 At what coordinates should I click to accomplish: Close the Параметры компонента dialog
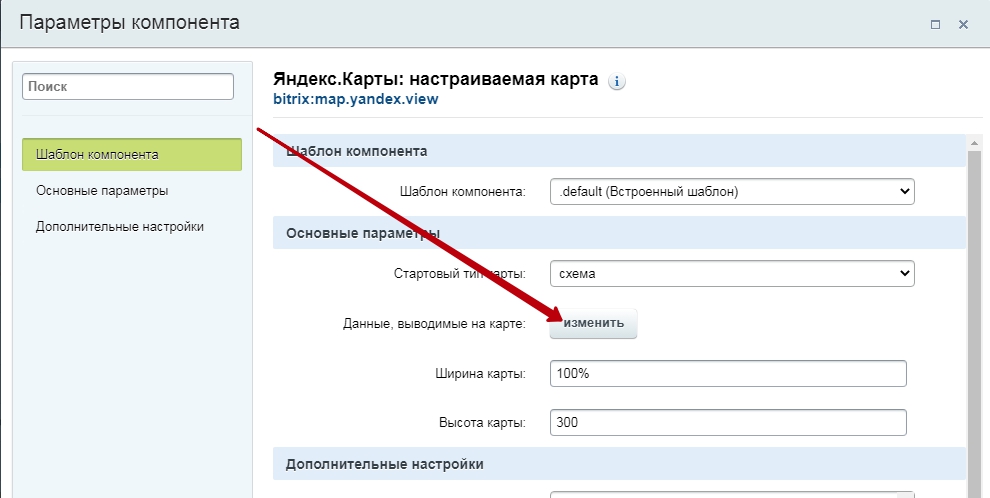tap(963, 25)
